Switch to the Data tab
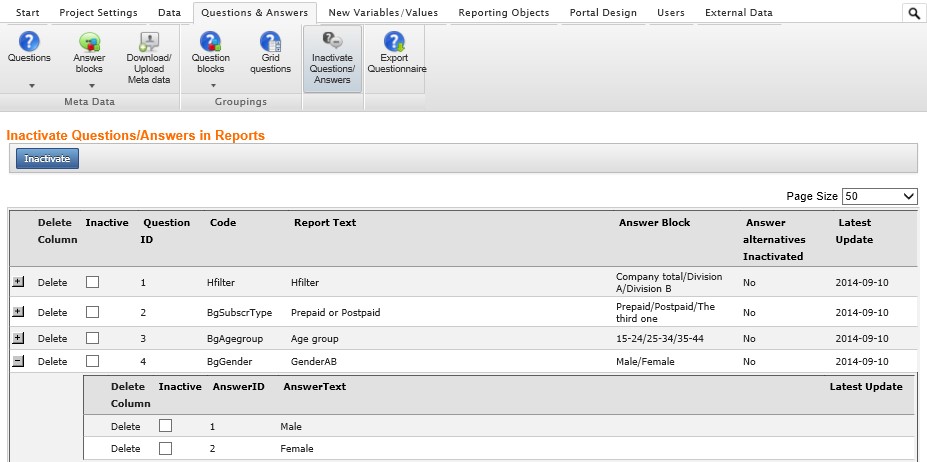 [x=170, y=12]
